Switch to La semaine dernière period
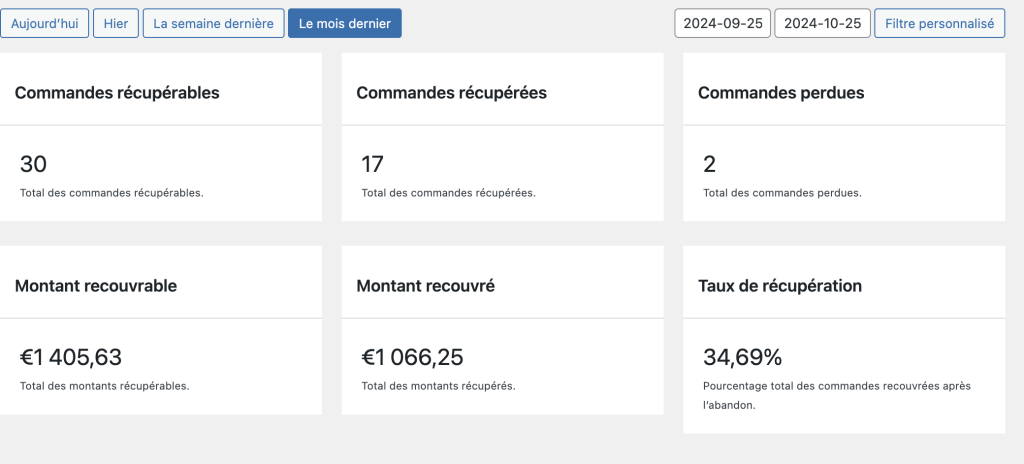The width and height of the screenshot is (1024, 464). pos(213,23)
